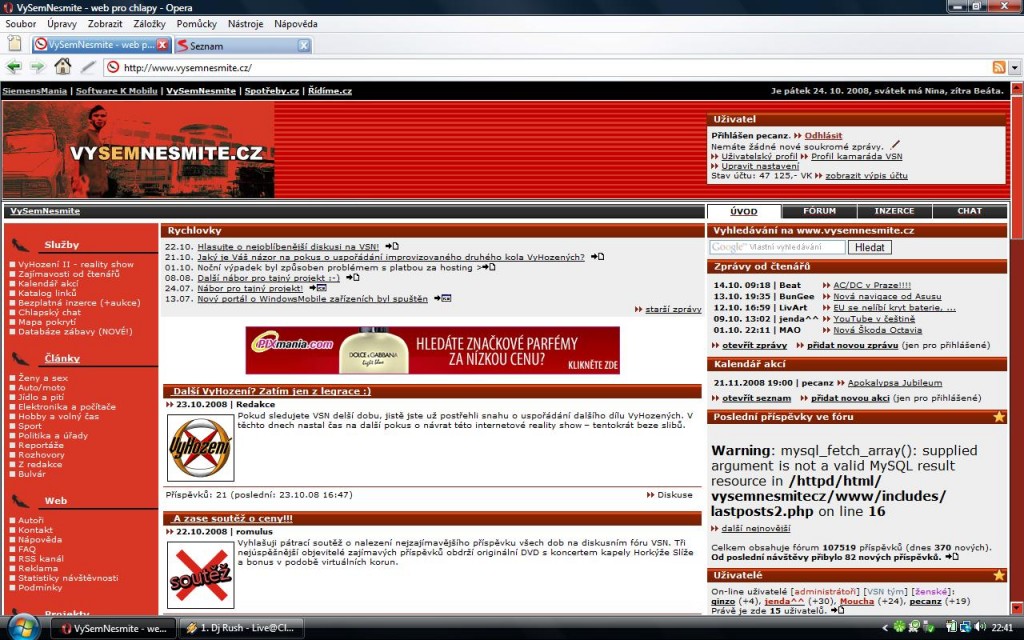The height and width of the screenshot is (640, 1024).
Task: Click the RSS feed icon in address bar
Action: click(999, 67)
